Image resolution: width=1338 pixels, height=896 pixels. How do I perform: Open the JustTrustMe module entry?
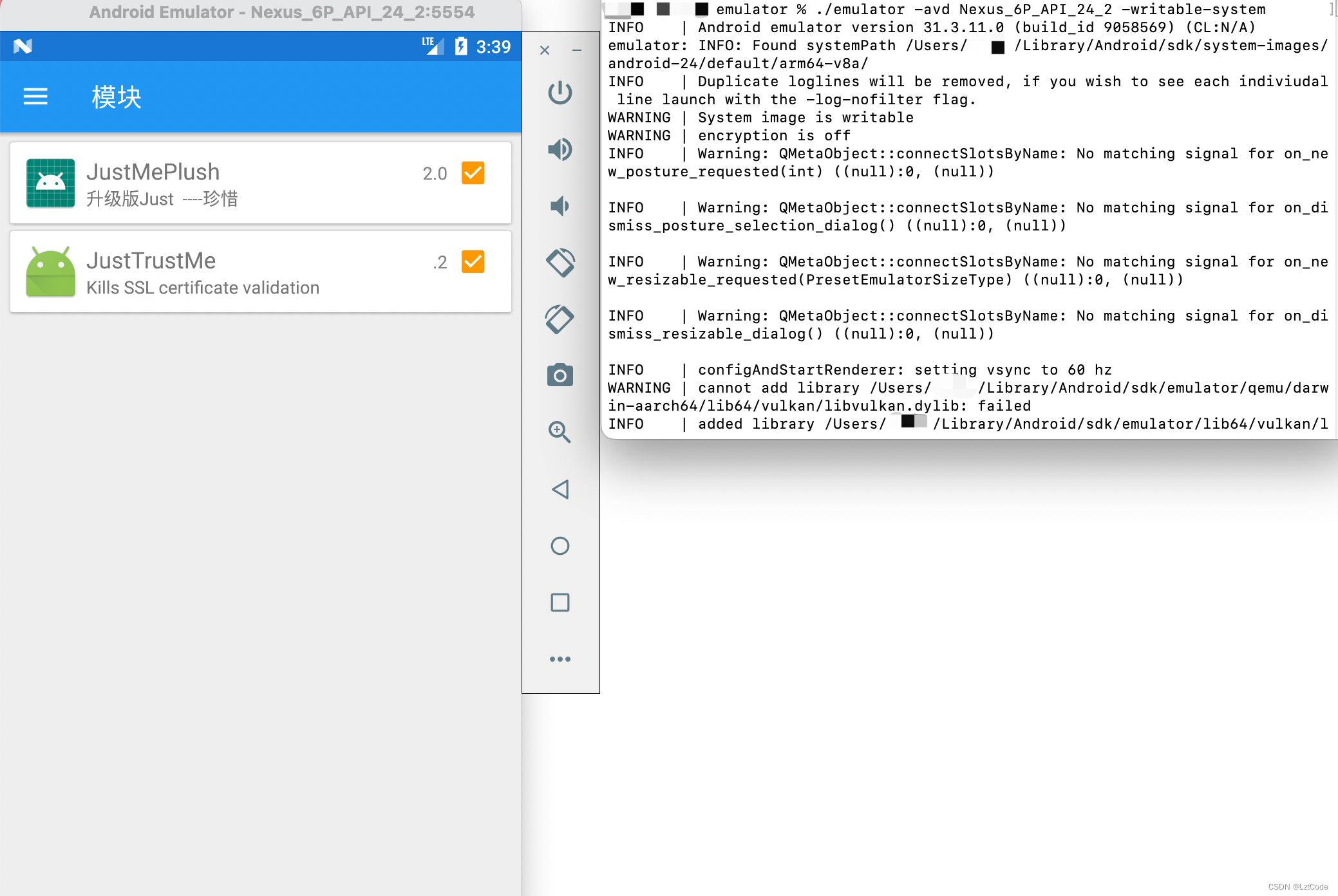(261, 272)
